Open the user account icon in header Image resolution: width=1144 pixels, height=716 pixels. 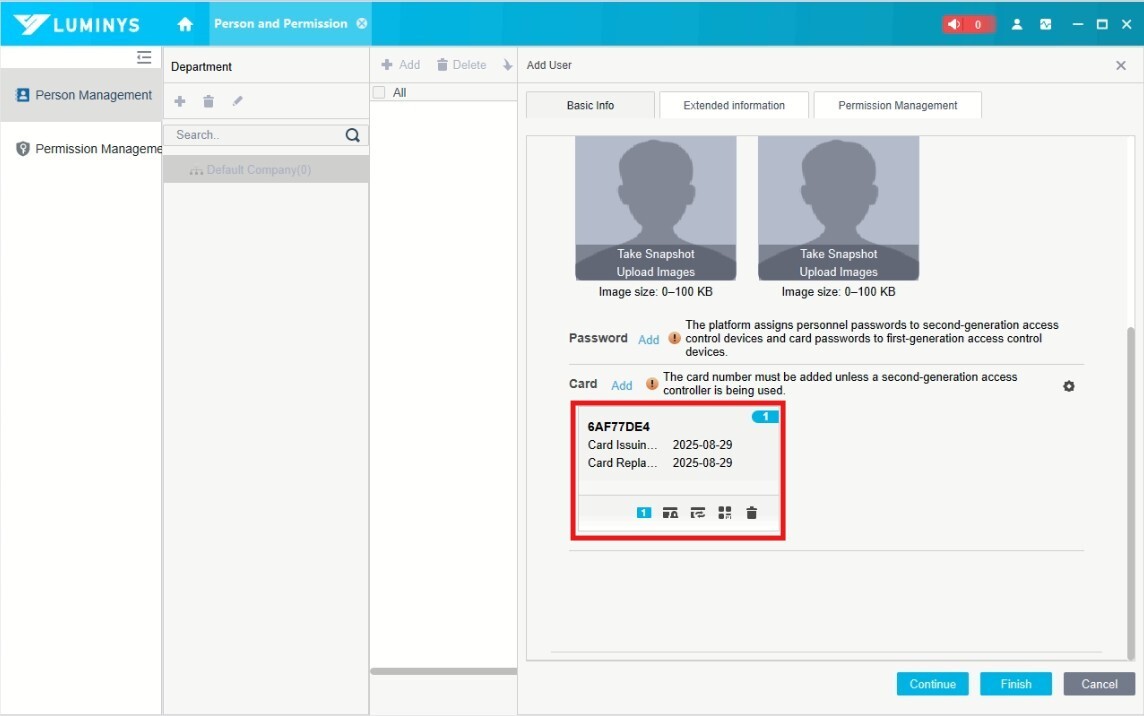tap(1017, 24)
